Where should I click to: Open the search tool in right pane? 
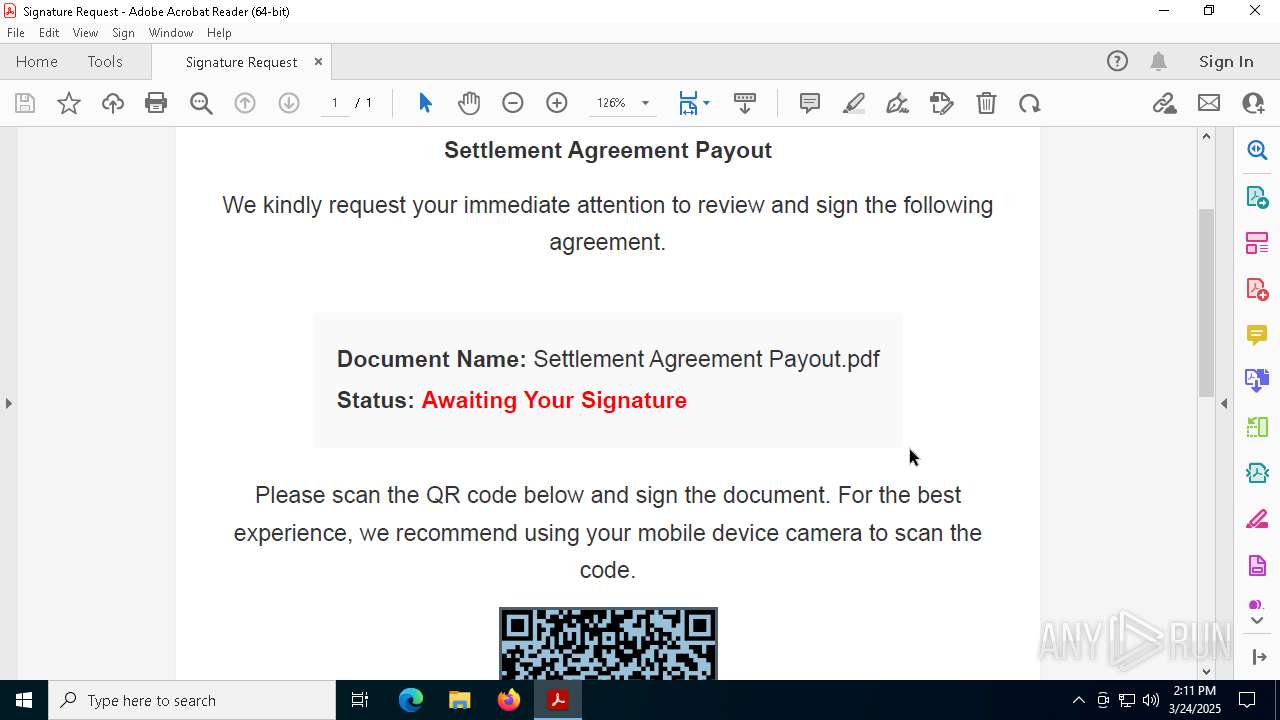click(x=1257, y=150)
